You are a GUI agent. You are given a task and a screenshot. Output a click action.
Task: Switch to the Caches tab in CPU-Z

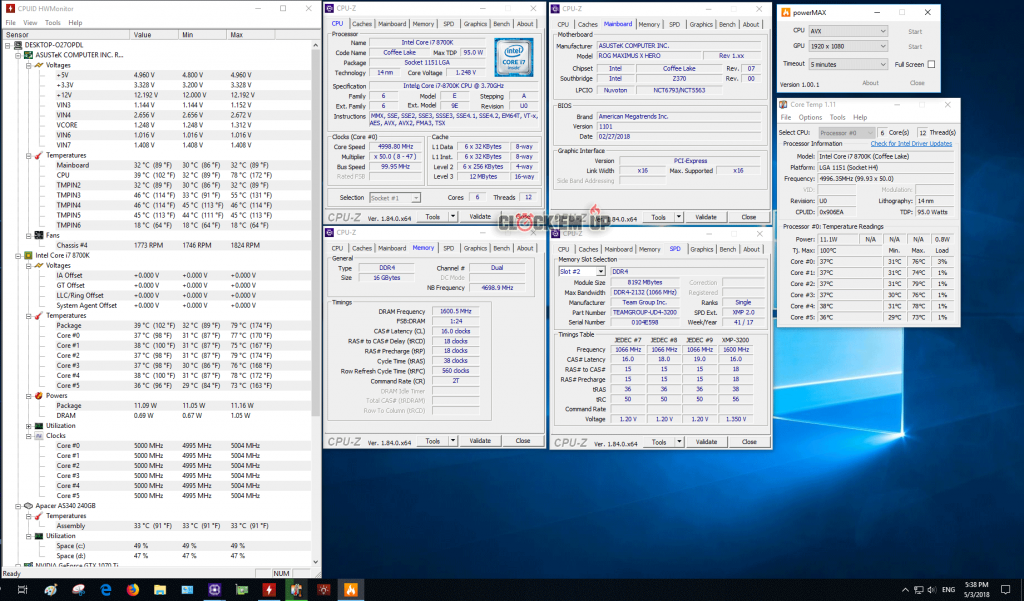click(362, 24)
